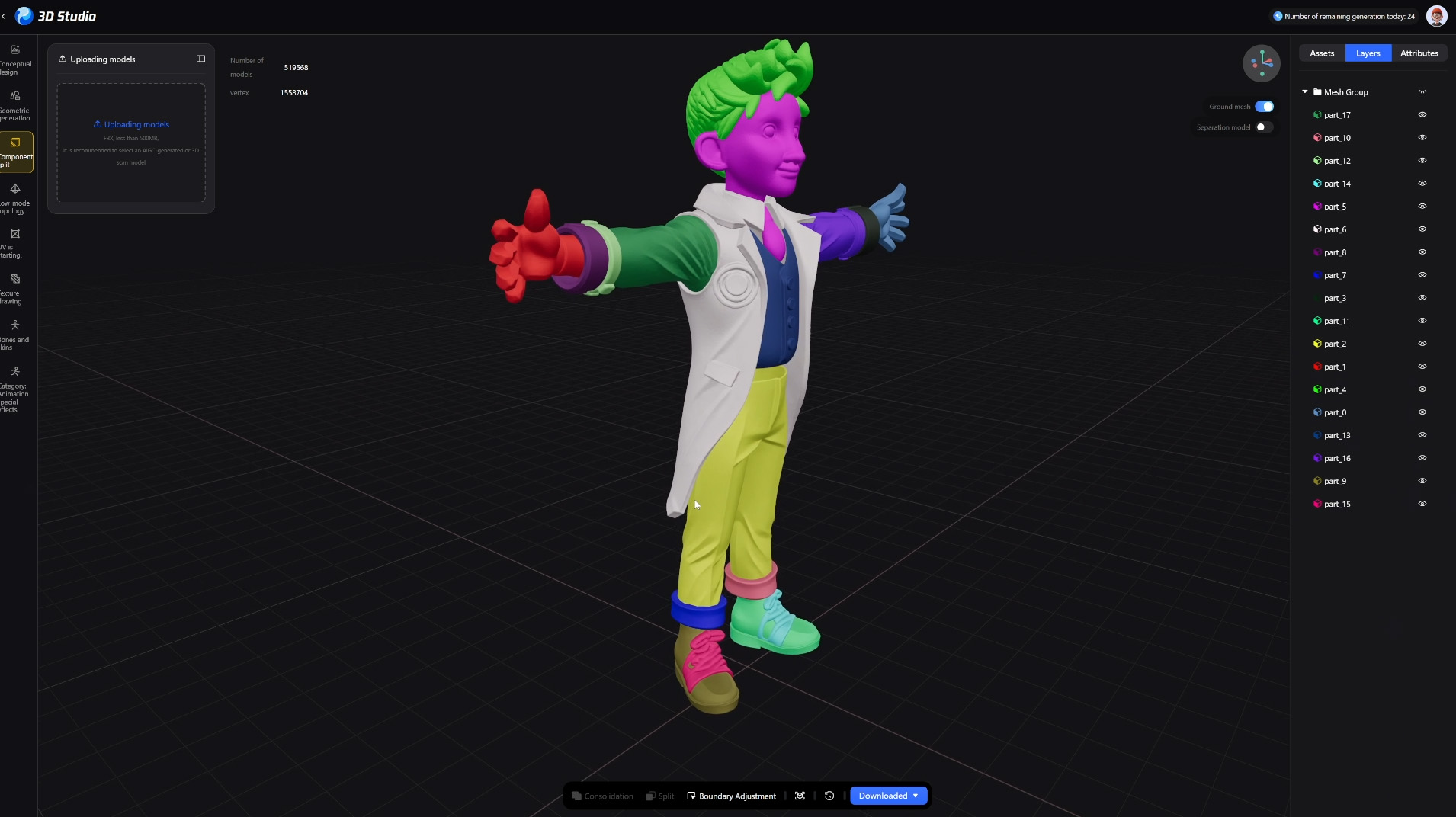Screen dimensions: 1456x817
Task: Toggle visibility of the whole Mesh Group
Action: pos(1422,92)
